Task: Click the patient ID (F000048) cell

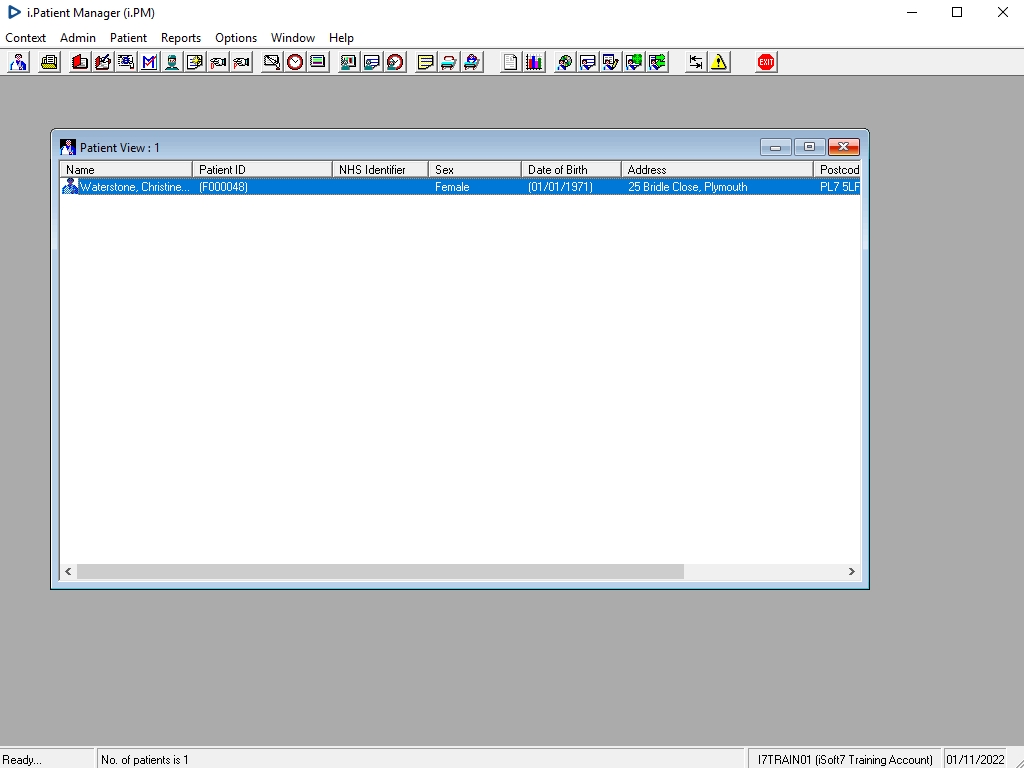Action: 223,187
